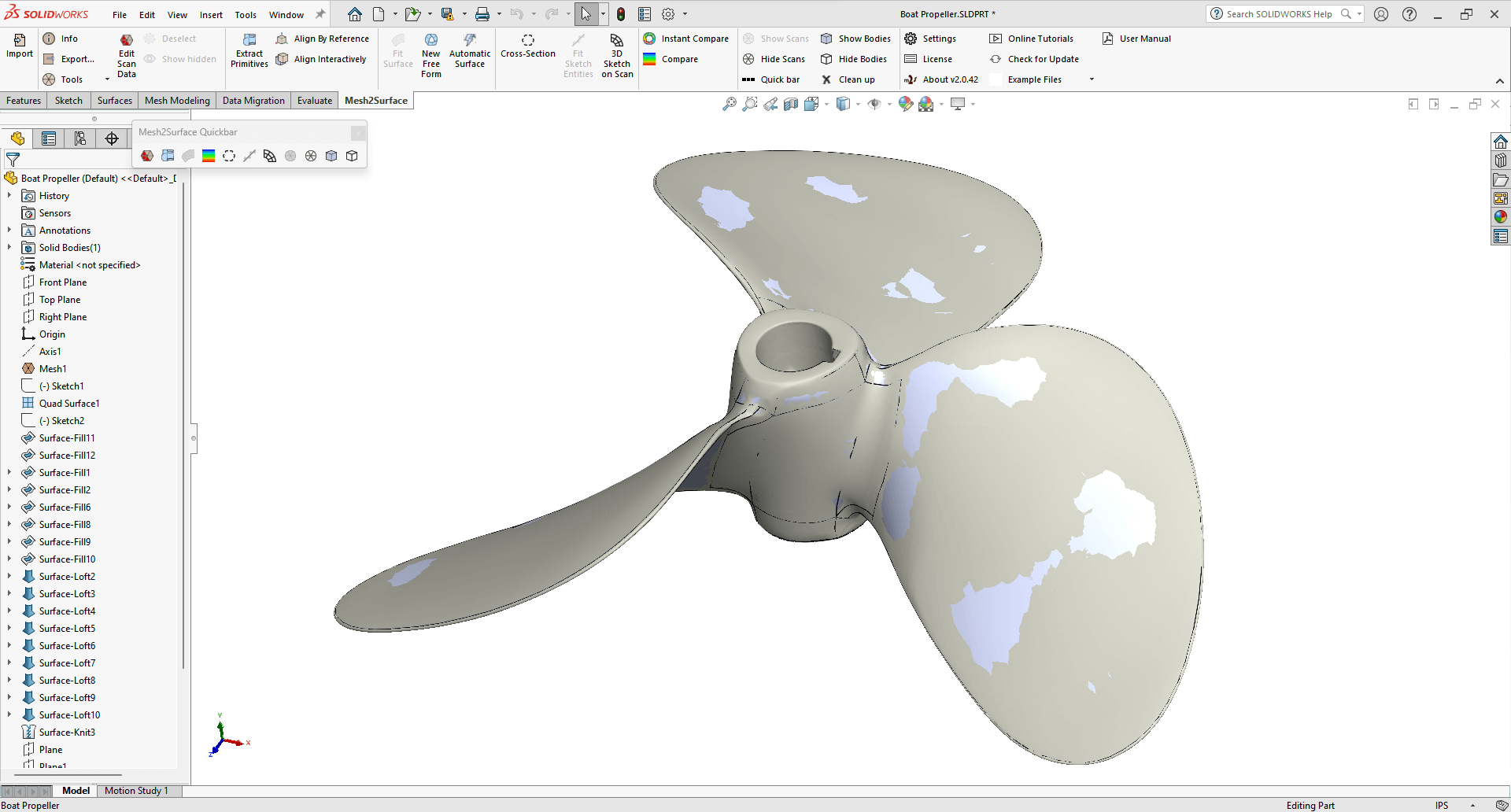The width and height of the screenshot is (1511, 812).
Task: Open the Online Tutorials button
Action: 1040,39
